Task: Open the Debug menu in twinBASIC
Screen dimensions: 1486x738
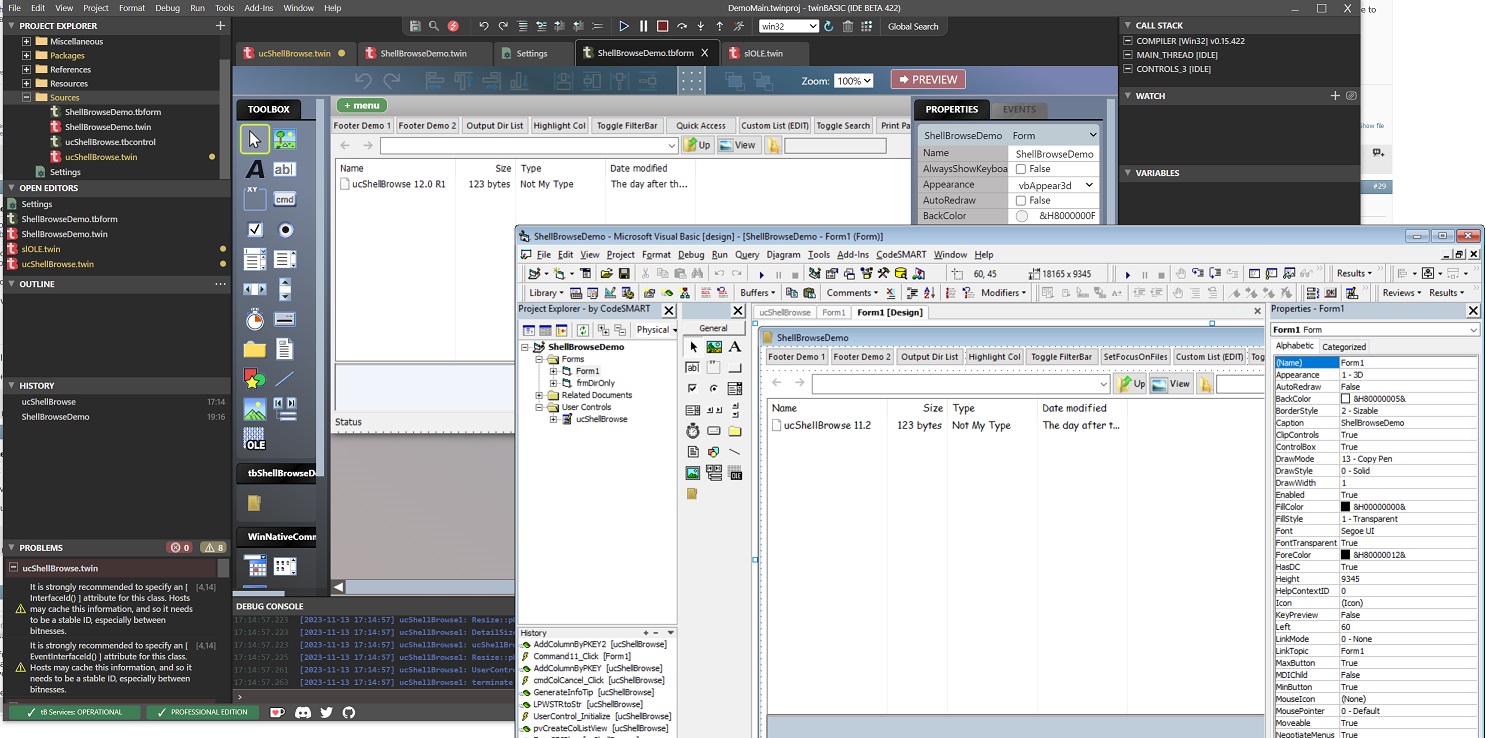Action: click(x=168, y=8)
